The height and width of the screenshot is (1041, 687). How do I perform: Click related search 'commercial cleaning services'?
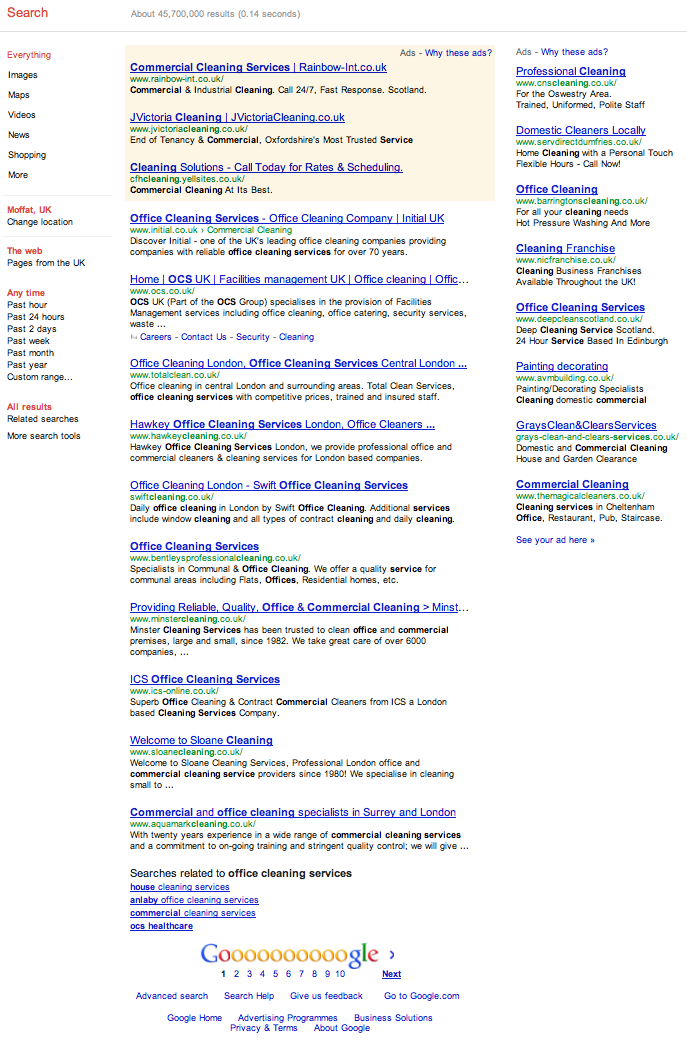[192, 914]
